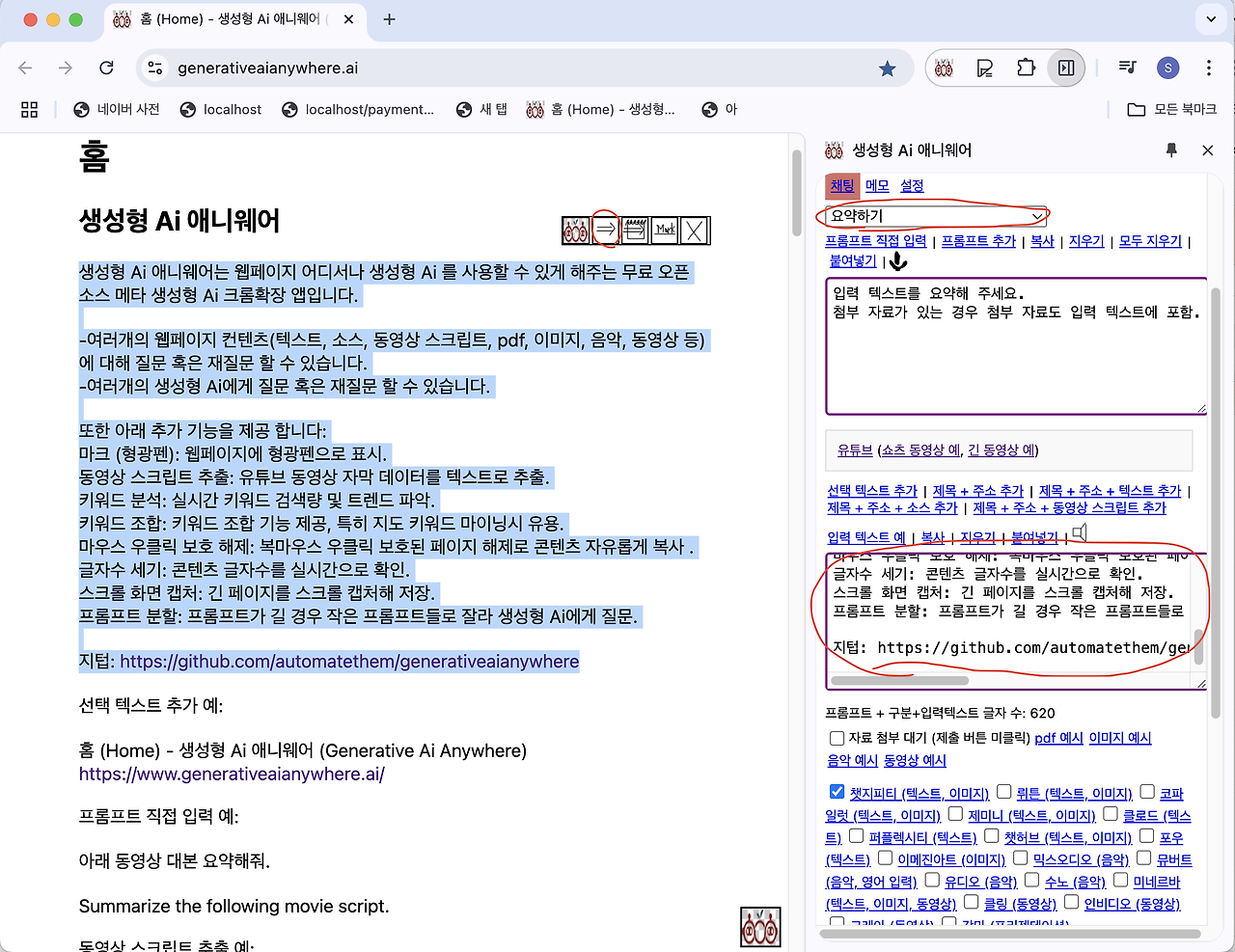1235x952 pixels.
Task: Check the 챗허브 checkbox
Action: [x=991, y=835]
